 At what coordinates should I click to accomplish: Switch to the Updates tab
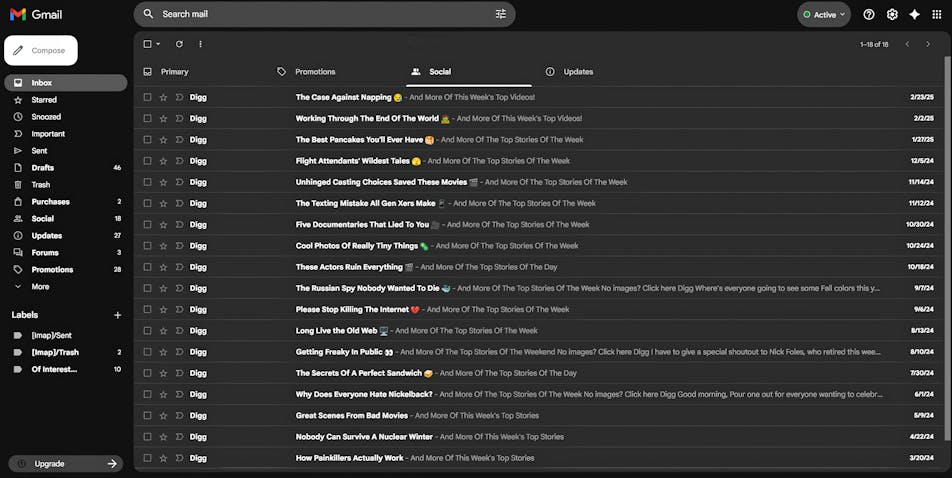tap(578, 72)
